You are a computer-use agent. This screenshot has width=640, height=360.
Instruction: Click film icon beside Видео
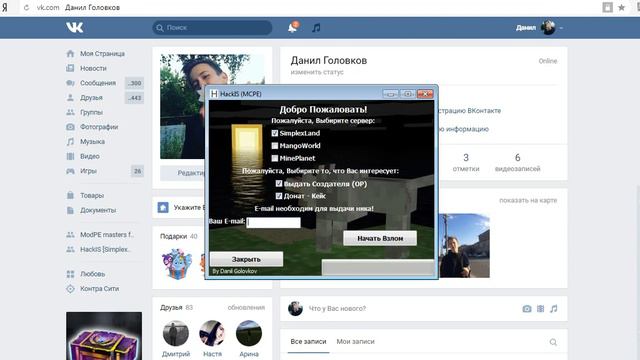click(x=70, y=156)
